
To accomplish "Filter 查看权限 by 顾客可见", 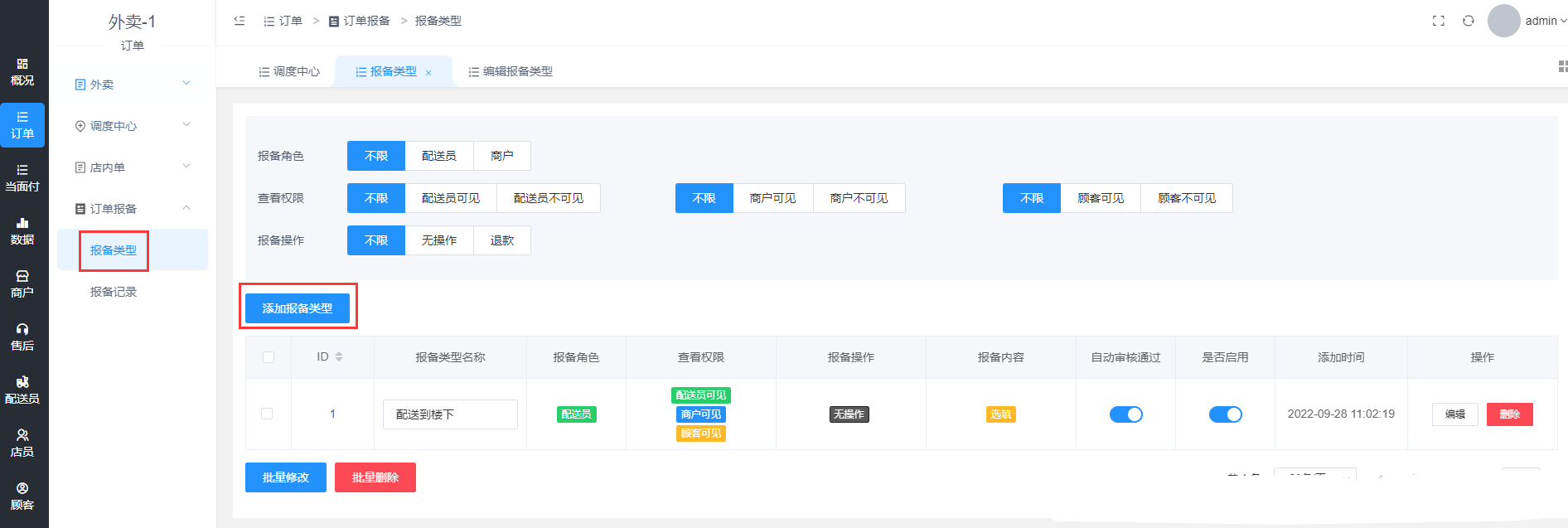I will pyautogui.click(x=1101, y=198).
